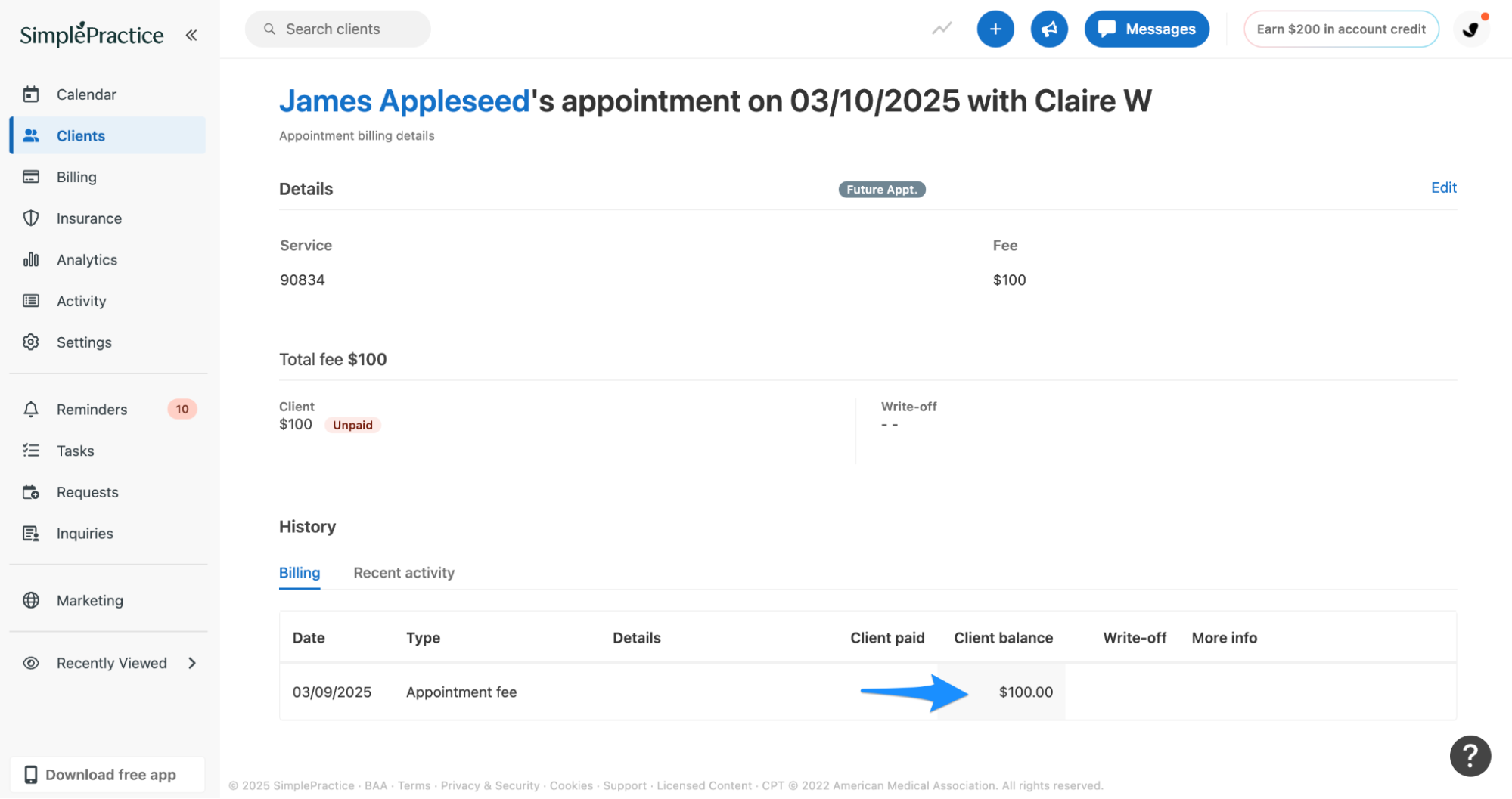Click the Search clients field
1512x799 pixels.
337,29
